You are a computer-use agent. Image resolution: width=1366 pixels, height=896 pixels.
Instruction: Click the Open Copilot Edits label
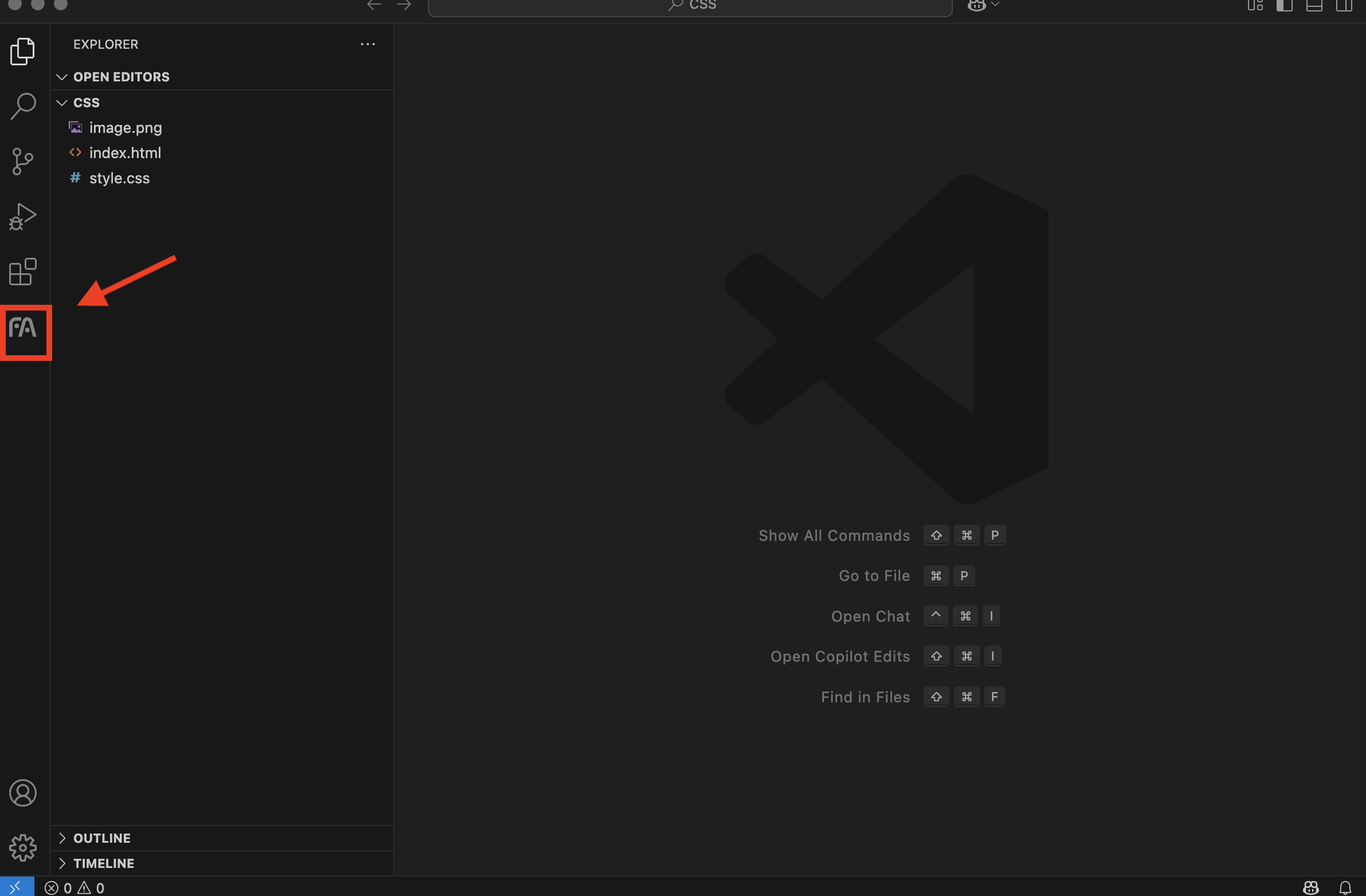(x=839, y=656)
